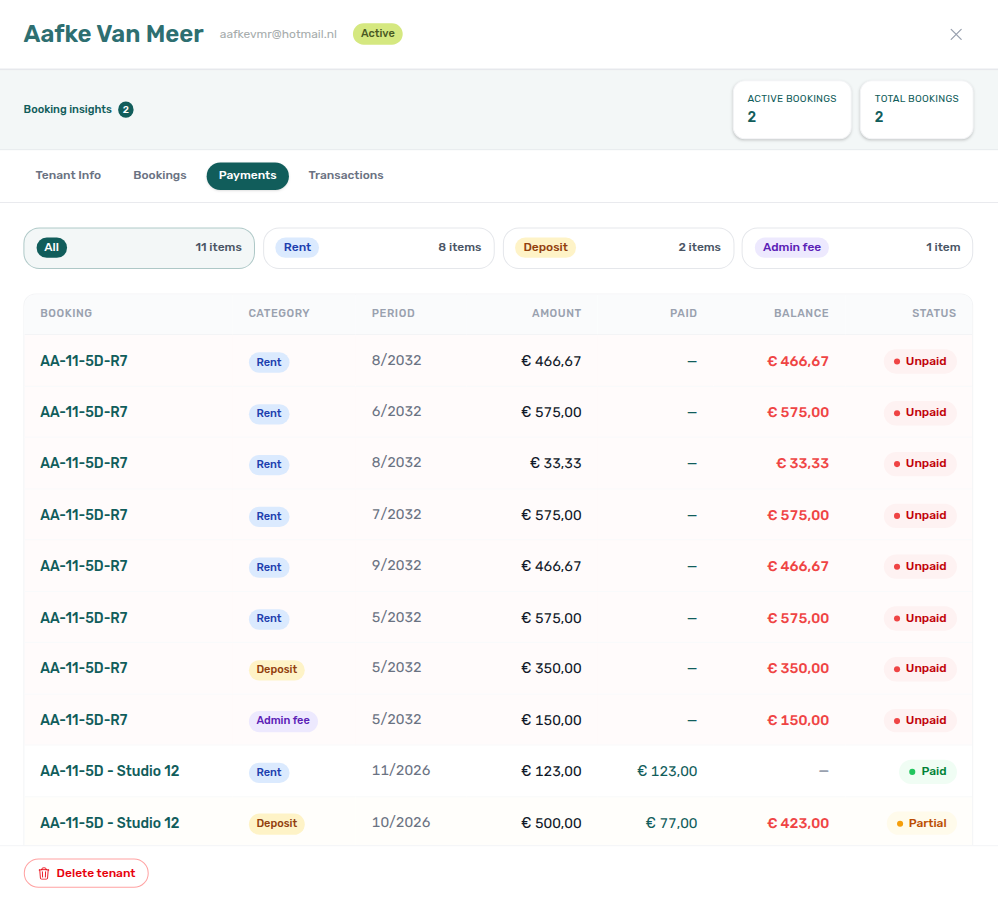Screen dimensions: 998x900
Task: Open booking AA-11-5D-R7 with Admin fee
Action: [84, 720]
